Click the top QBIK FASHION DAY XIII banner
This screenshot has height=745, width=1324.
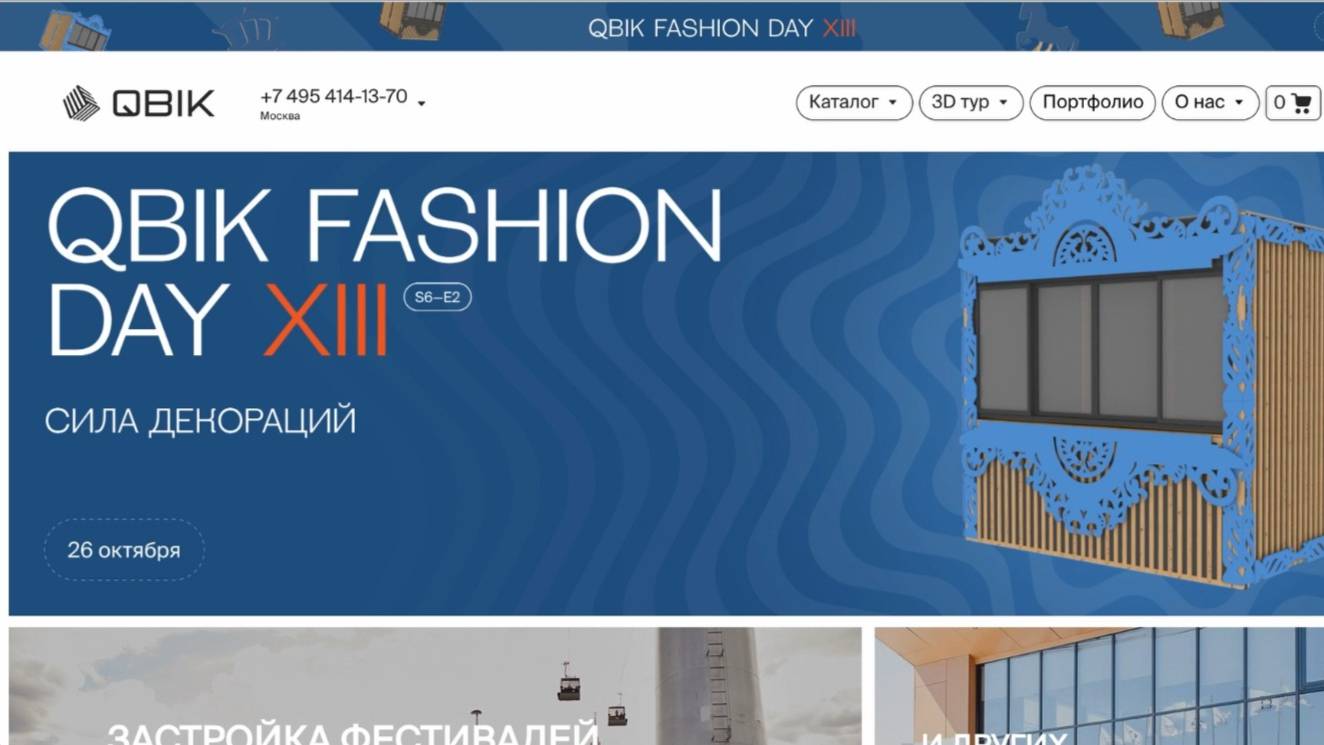[662, 27]
